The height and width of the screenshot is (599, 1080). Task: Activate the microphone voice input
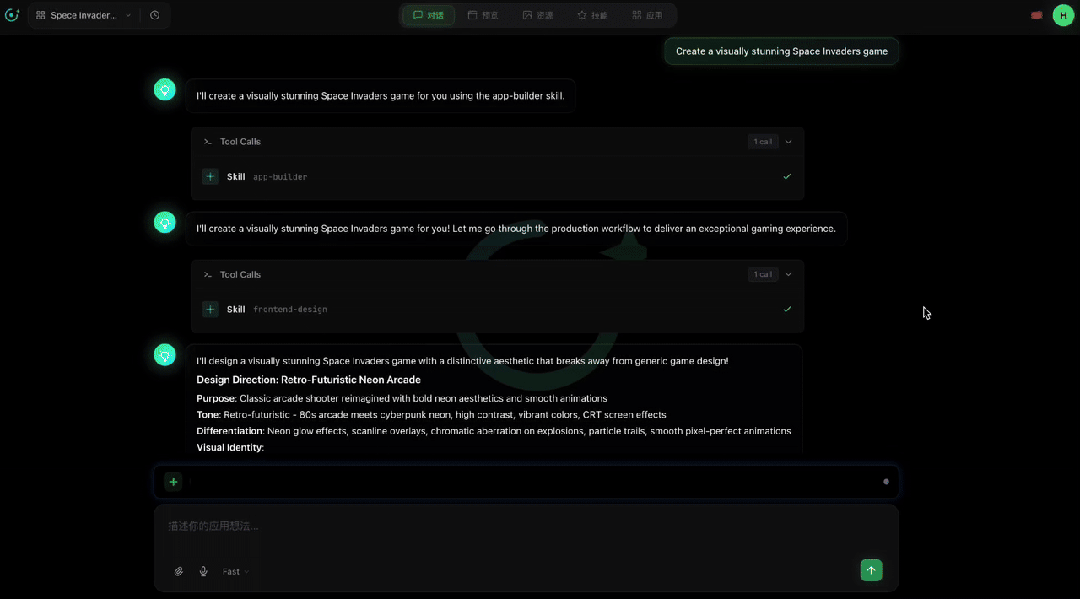pos(204,571)
